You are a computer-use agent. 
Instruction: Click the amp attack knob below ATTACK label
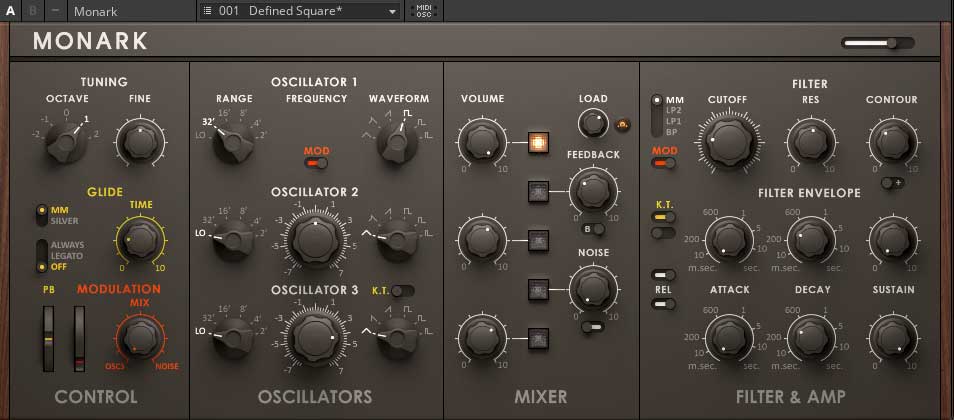click(x=728, y=338)
